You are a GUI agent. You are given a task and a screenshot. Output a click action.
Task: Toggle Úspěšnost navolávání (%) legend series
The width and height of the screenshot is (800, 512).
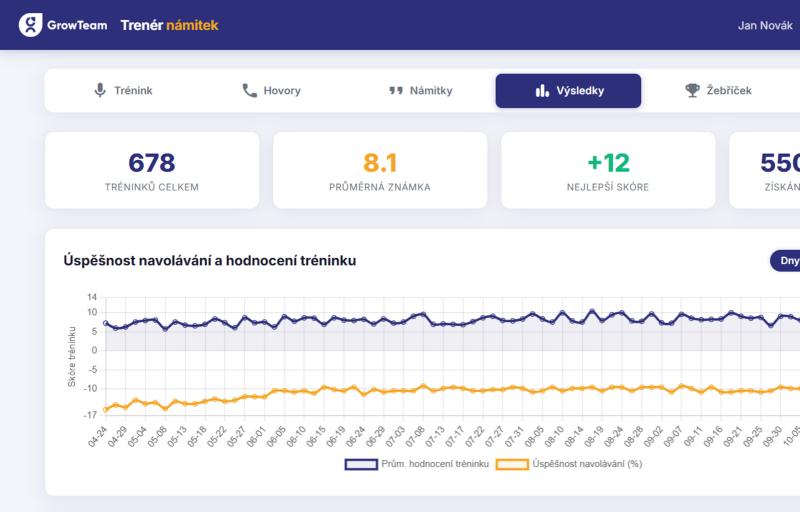pos(569,464)
